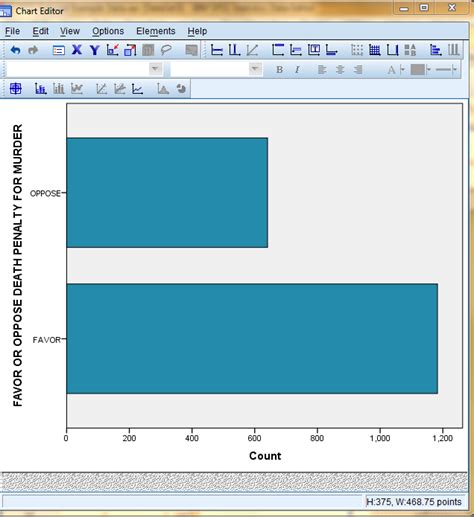Click the explode pie slice icon
This screenshot has width=474, height=517.
coord(181,89)
